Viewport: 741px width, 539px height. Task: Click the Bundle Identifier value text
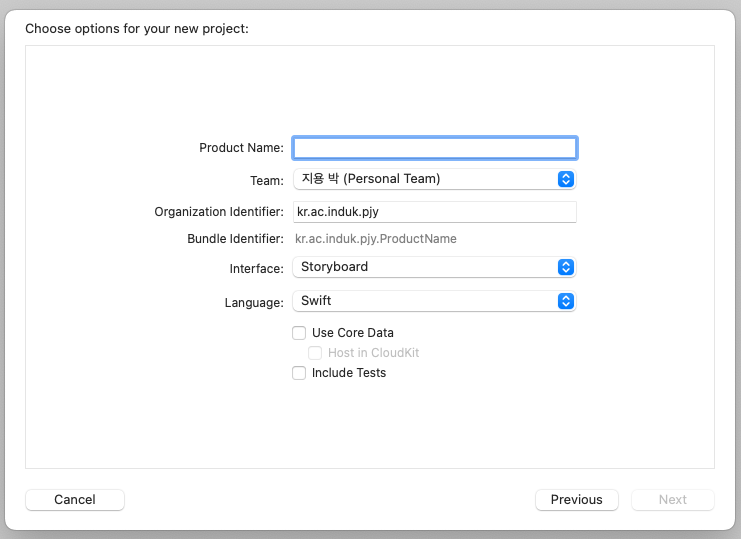coord(376,239)
